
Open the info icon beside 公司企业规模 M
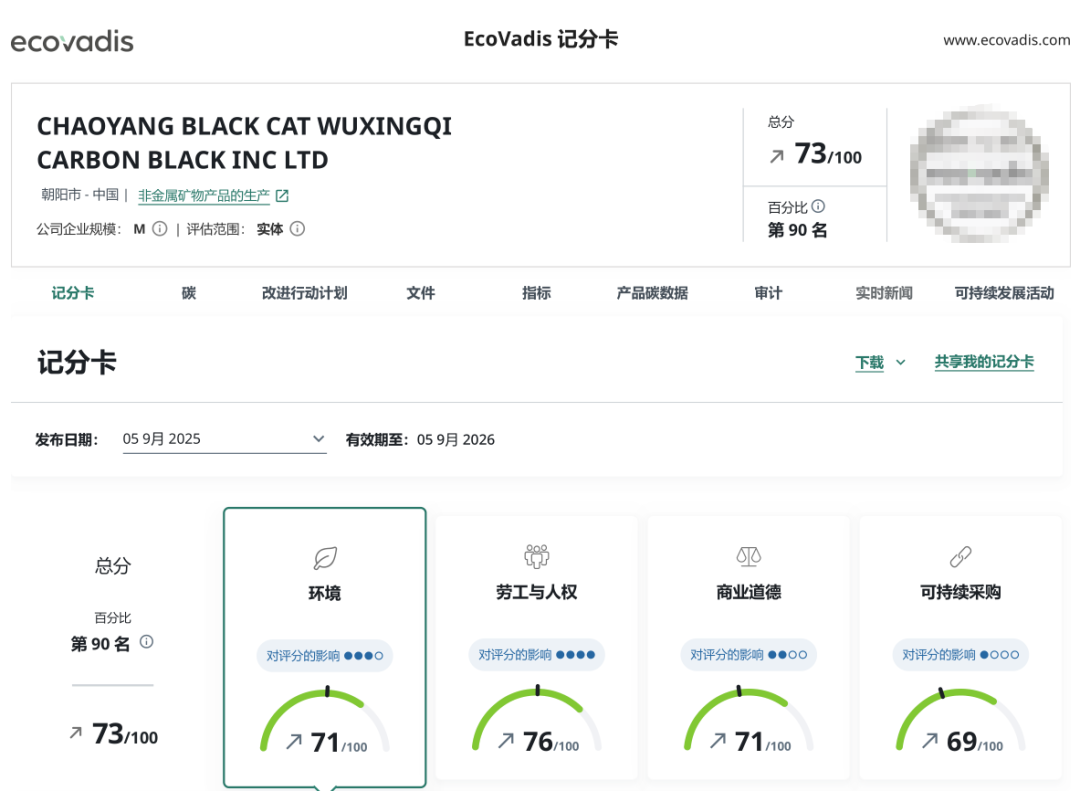(158, 229)
